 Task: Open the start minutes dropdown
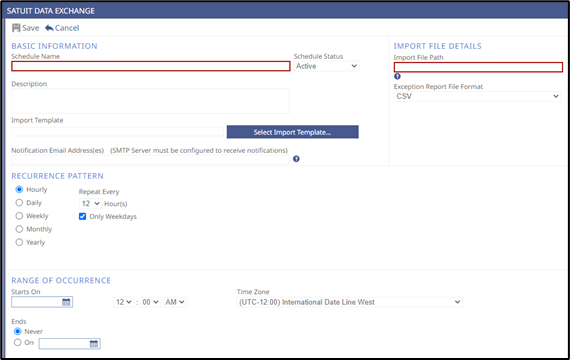(x=150, y=302)
